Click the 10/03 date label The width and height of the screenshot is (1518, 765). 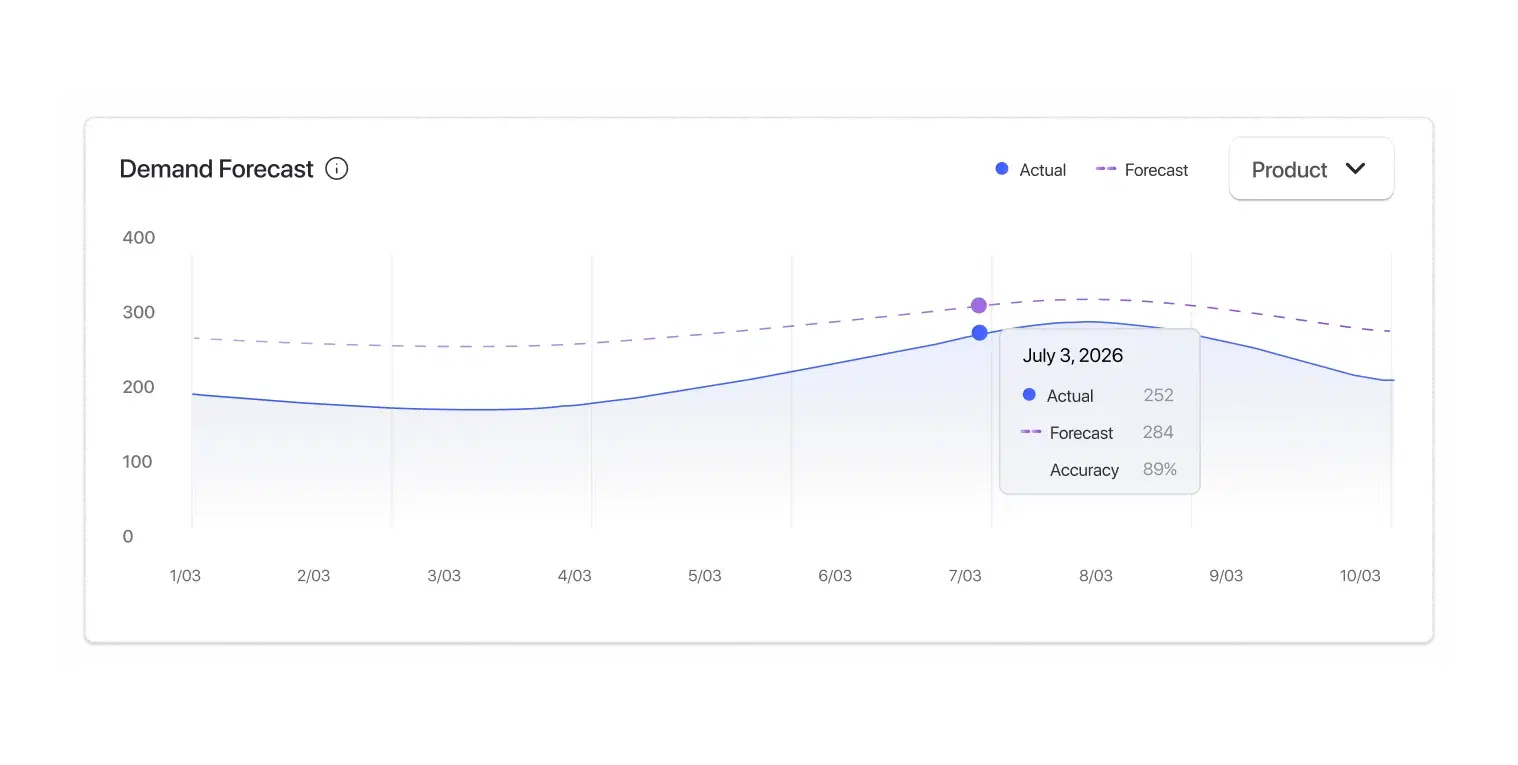[x=1360, y=575]
